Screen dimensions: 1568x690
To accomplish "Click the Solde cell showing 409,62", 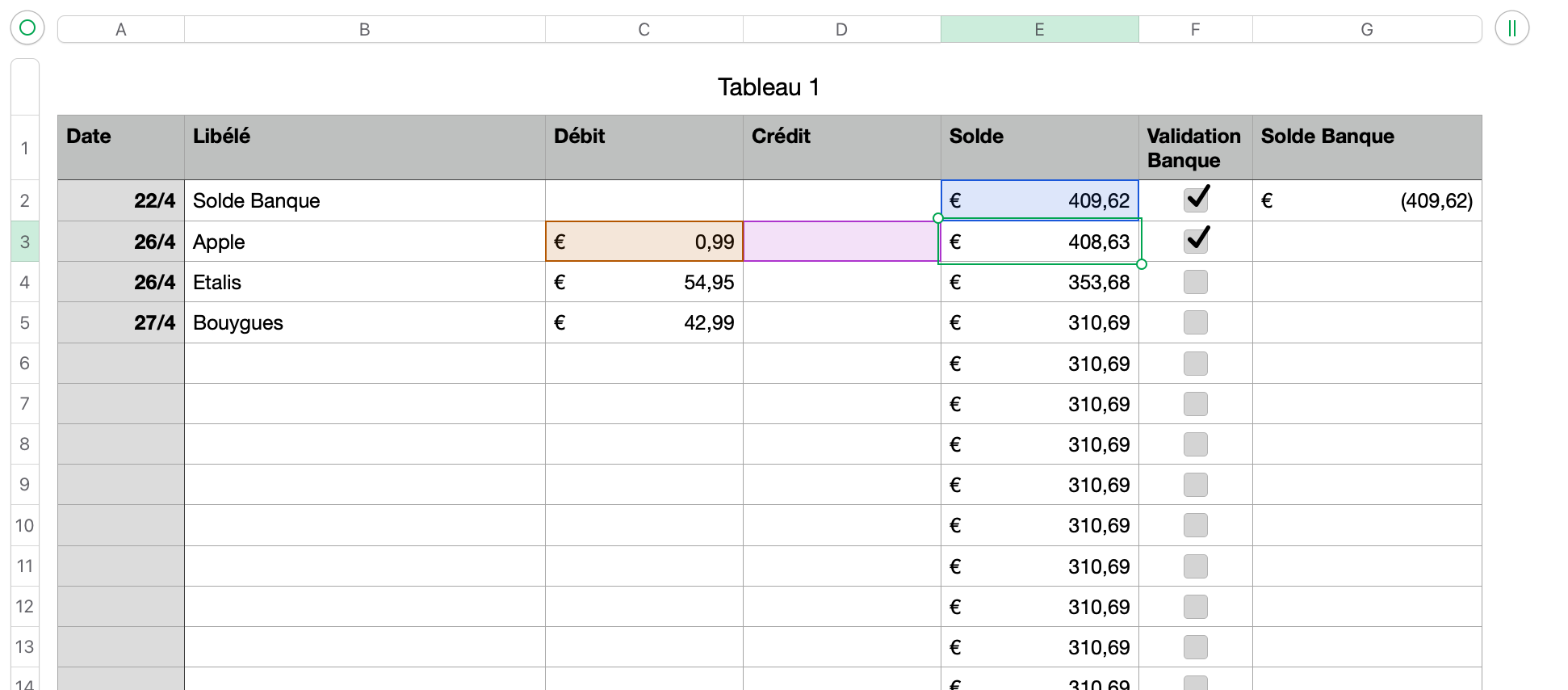I will pos(1039,200).
